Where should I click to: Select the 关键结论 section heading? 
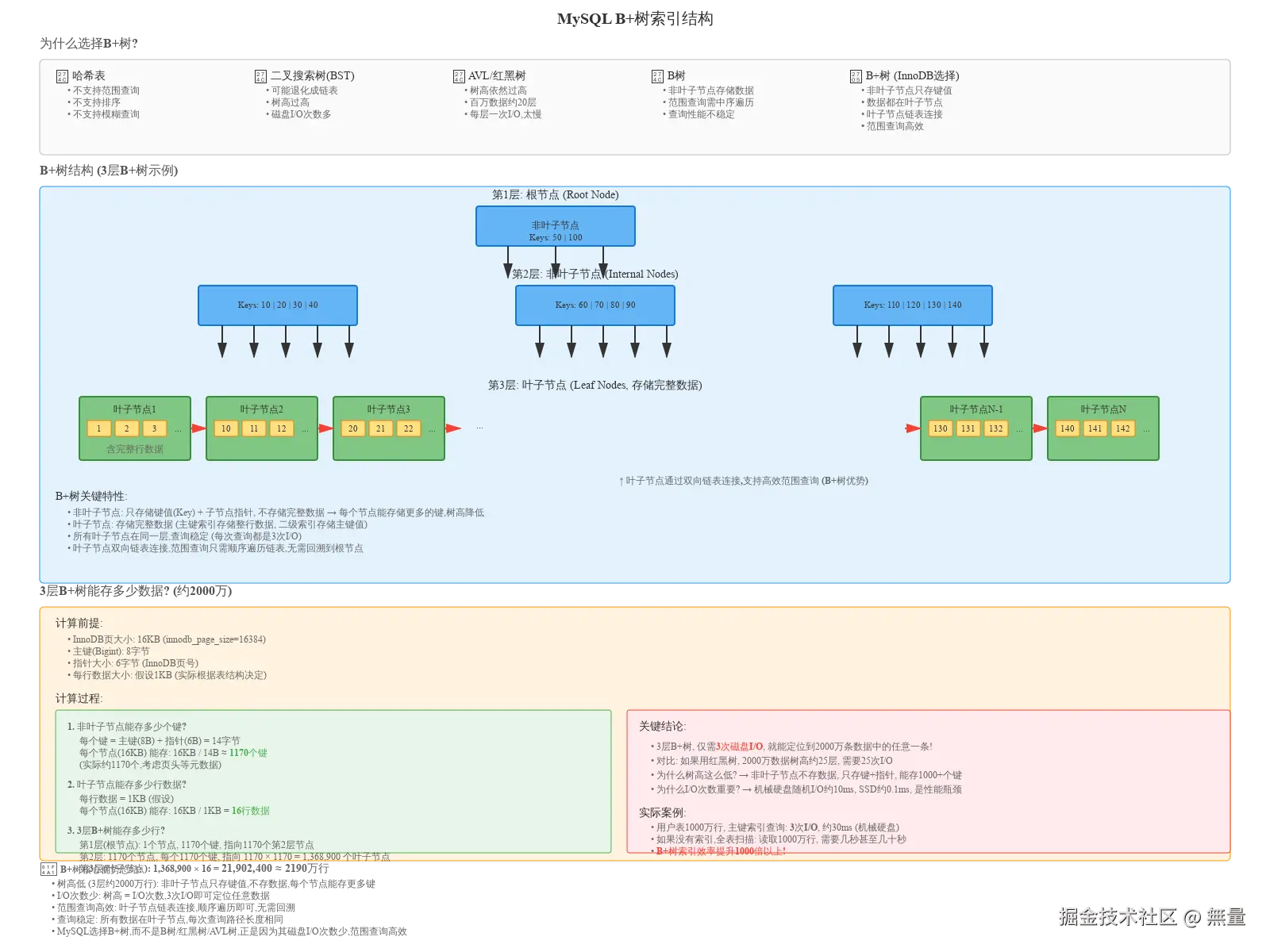661,724
